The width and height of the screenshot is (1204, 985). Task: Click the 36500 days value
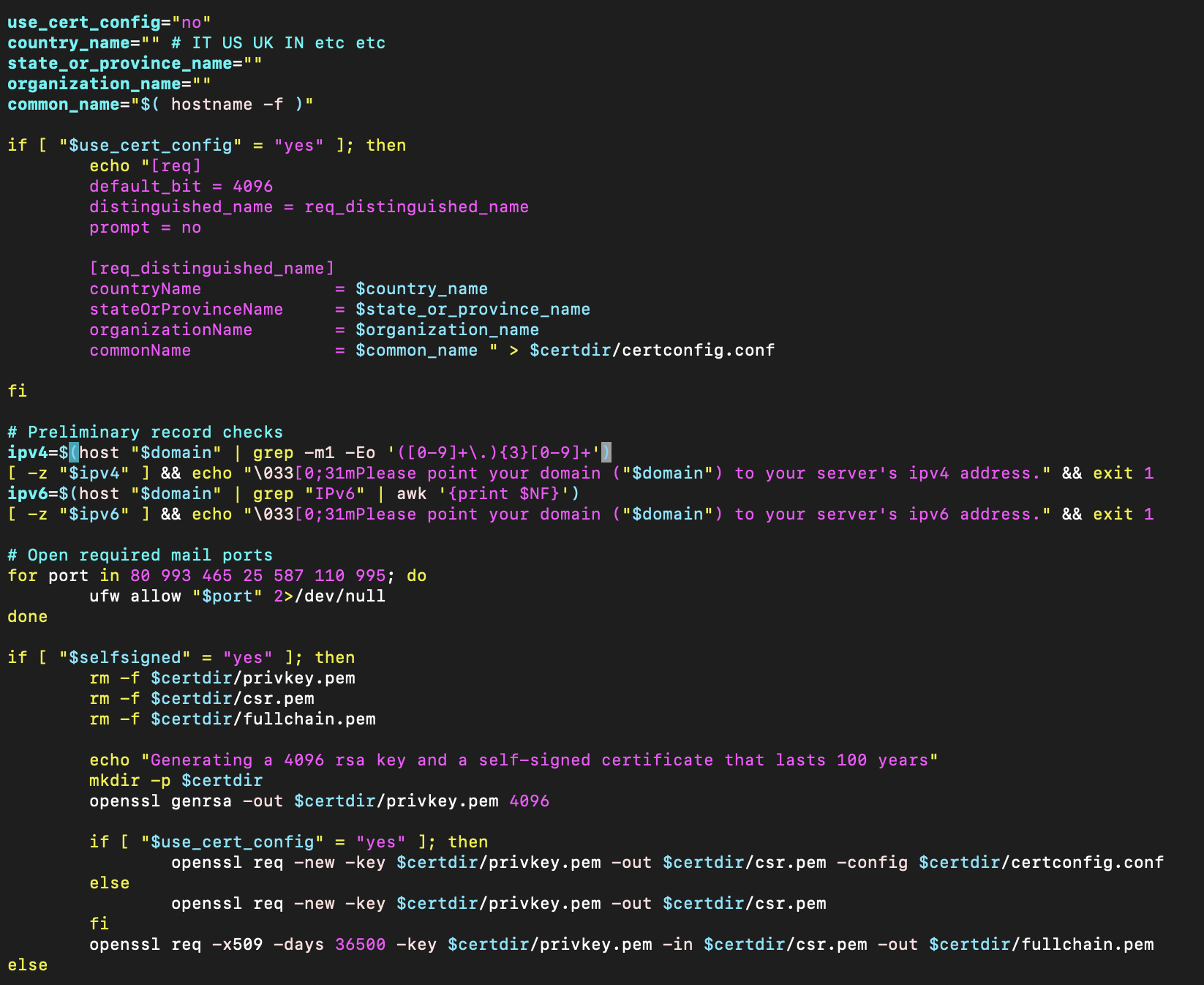tap(360, 945)
